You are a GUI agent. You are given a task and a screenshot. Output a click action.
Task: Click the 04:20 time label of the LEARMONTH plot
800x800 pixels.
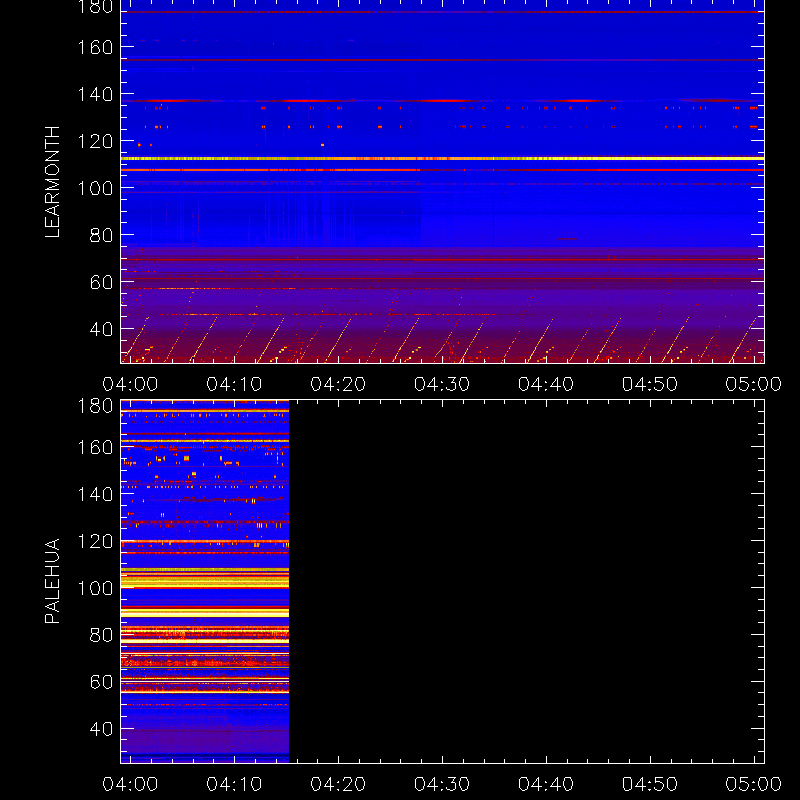pyautogui.click(x=338, y=384)
